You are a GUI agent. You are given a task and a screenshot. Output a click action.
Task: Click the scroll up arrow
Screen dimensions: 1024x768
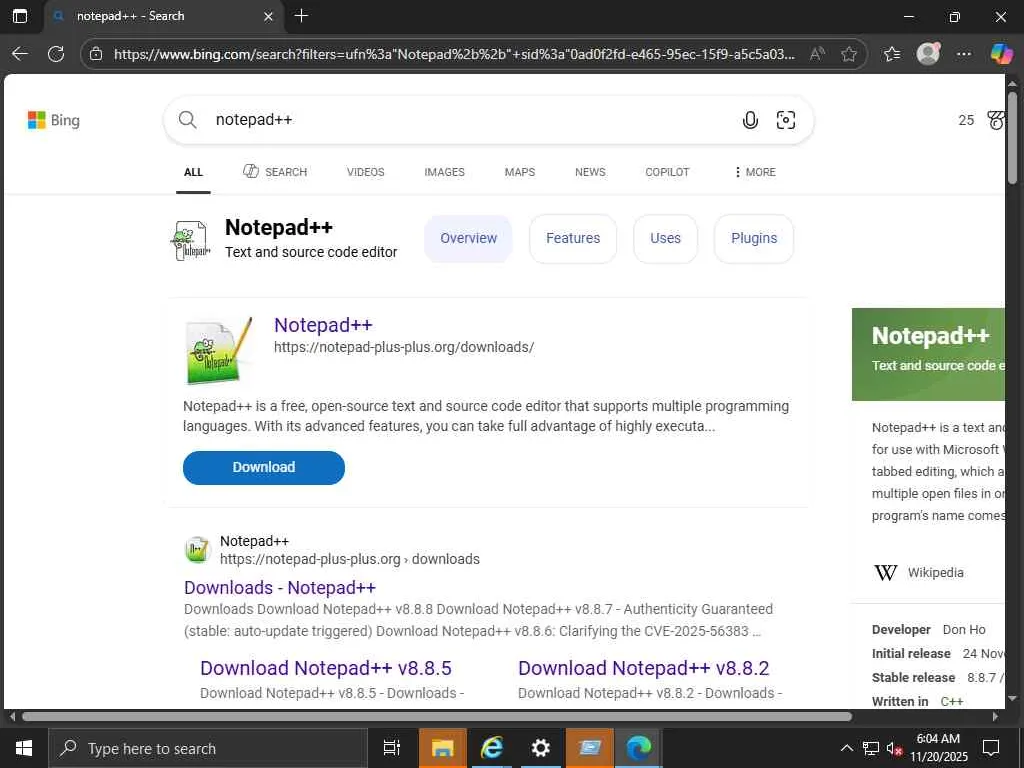tap(1012, 83)
